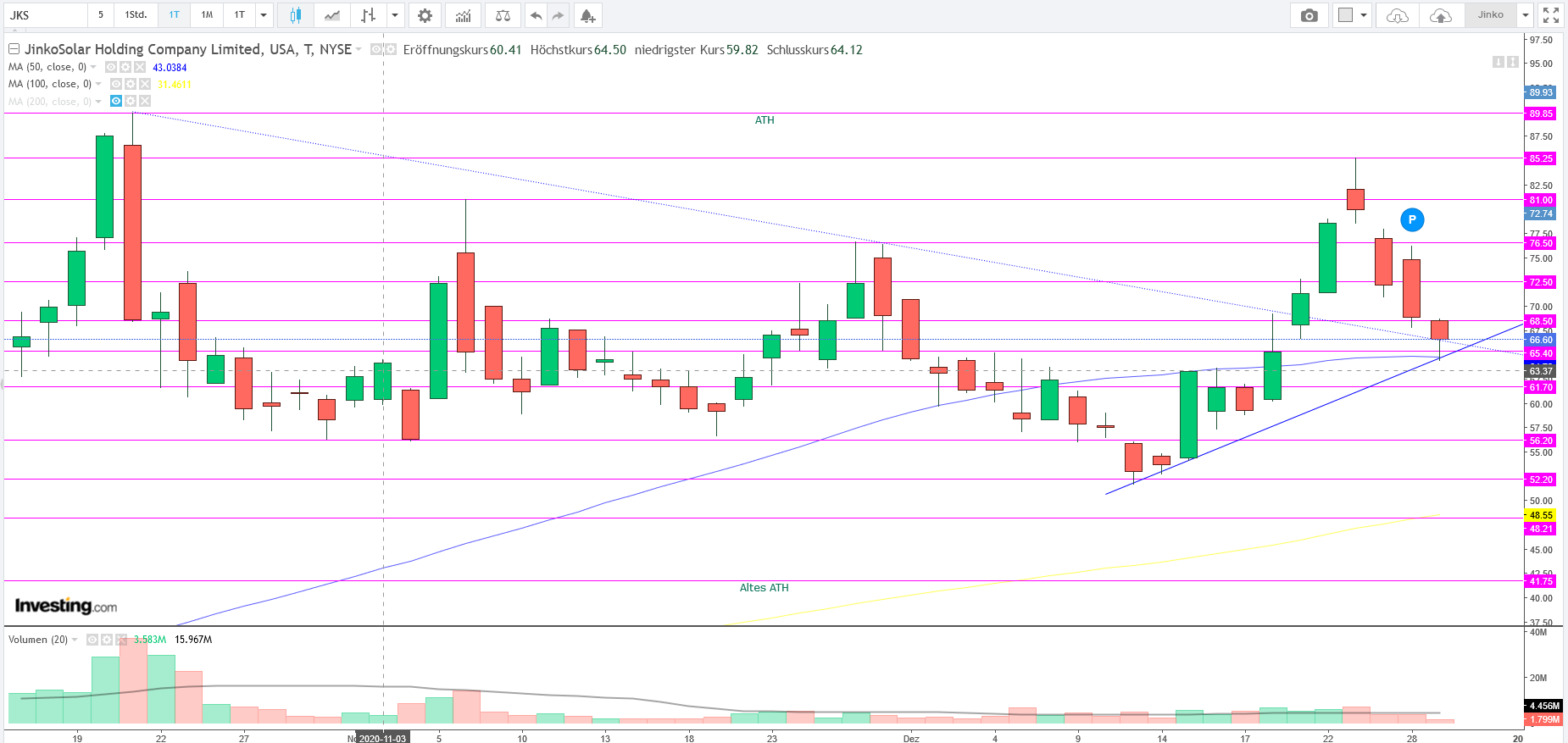The width and height of the screenshot is (1568, 743).
Task: Undo the last chart action
Action: point(536,15)
